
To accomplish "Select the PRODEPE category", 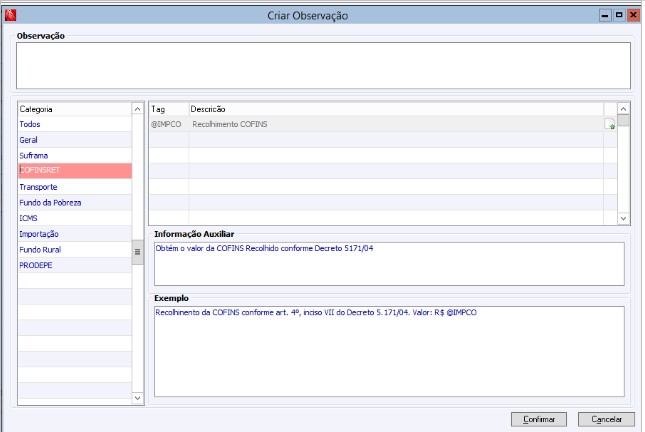I will (x=75, y=265).
